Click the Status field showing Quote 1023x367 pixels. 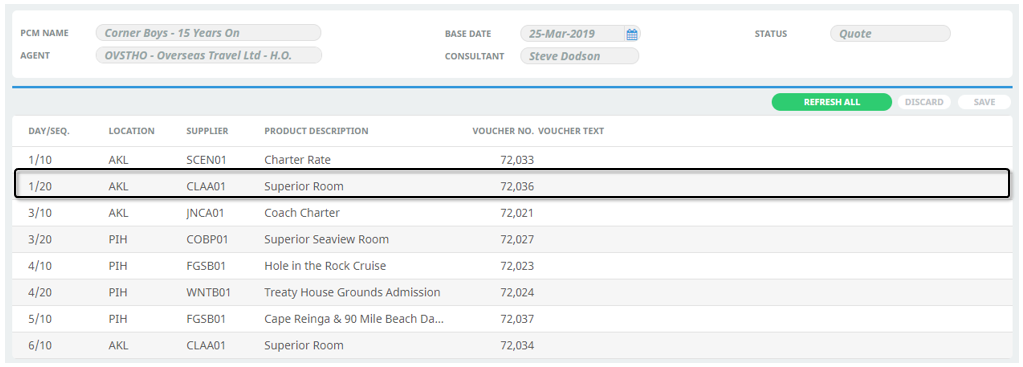[x=890, y=34]
